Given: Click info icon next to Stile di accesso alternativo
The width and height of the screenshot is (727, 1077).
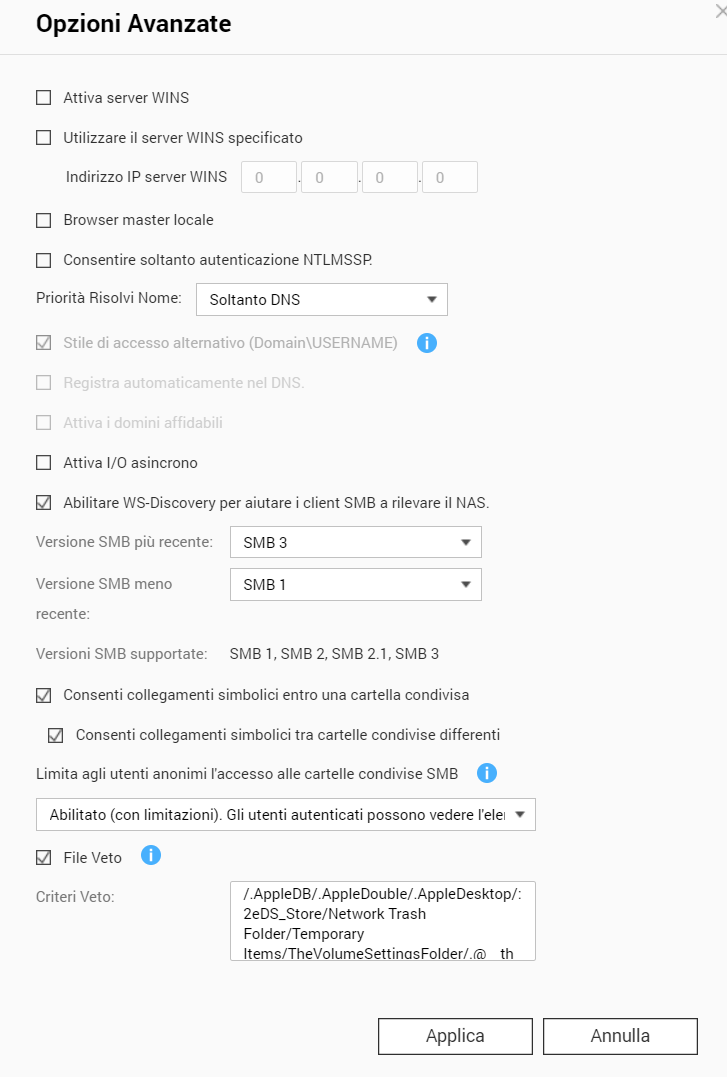Looking at the screenshot, I should (x=427, y=343).
